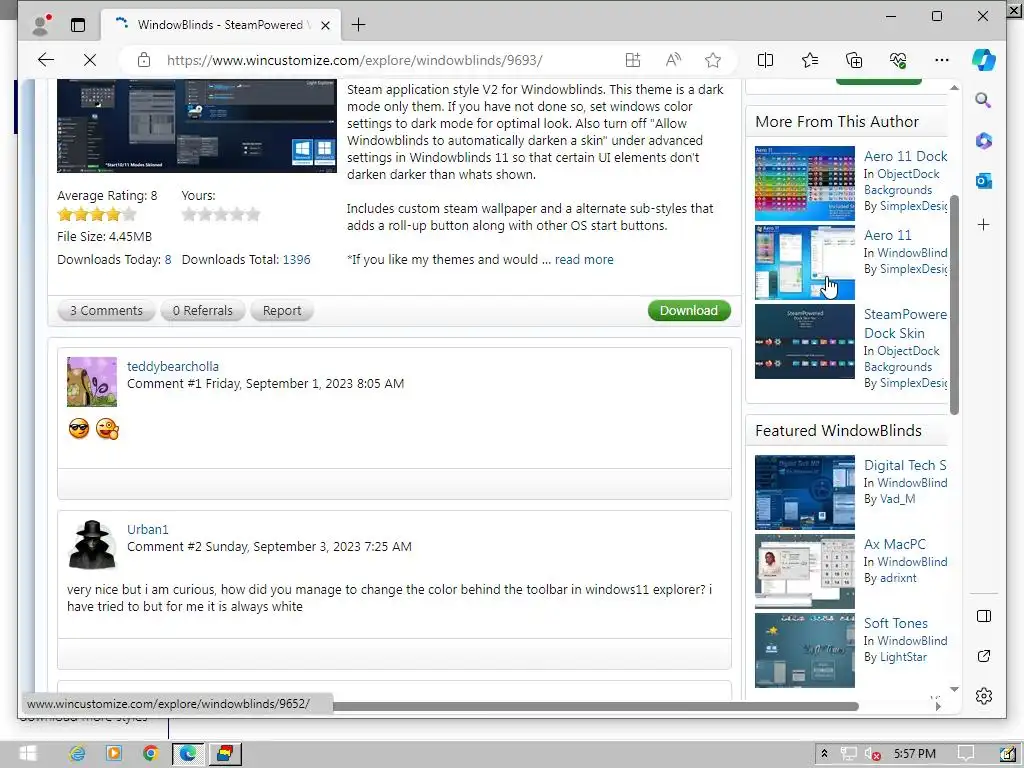Open SteamPowered Dock Skin thumbnail
Screen dimensions: 1024x768
click(805, 342)
